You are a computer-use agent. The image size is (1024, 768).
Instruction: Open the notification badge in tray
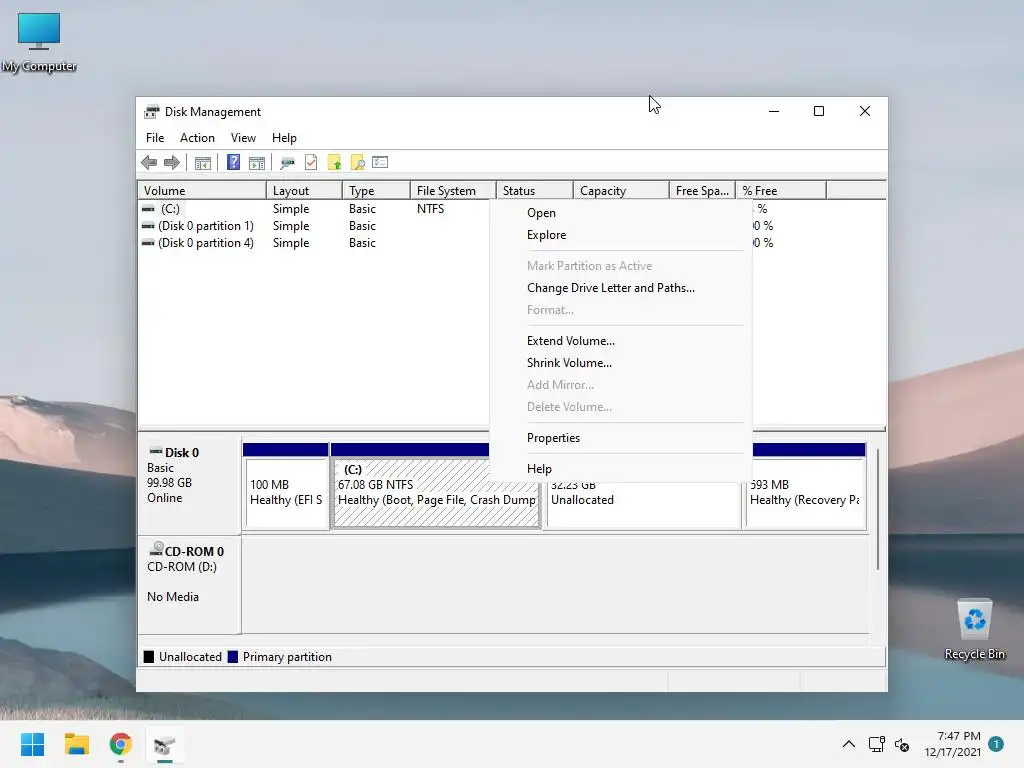coord(995,744)
